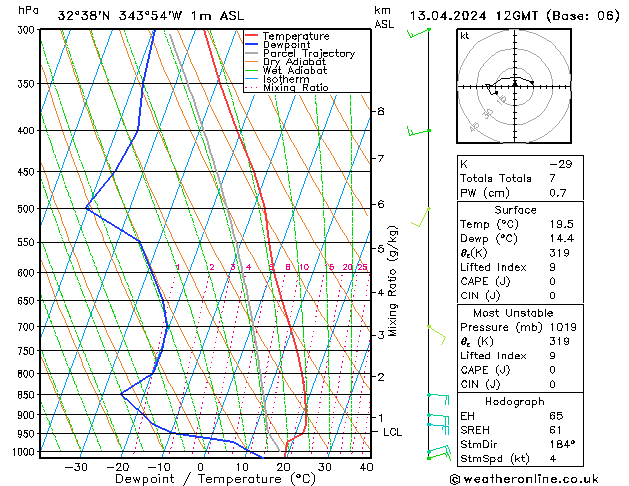Click the K index value

[x=561, y=164]
